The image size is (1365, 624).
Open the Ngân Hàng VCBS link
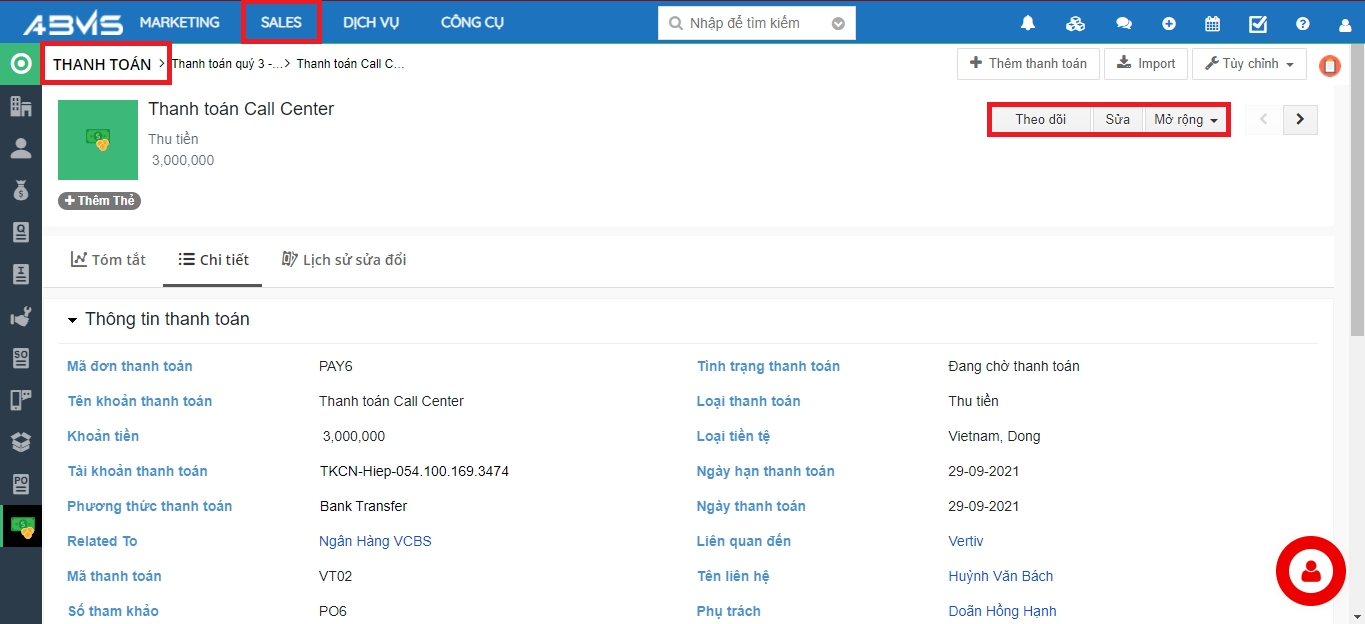point(375,541)
